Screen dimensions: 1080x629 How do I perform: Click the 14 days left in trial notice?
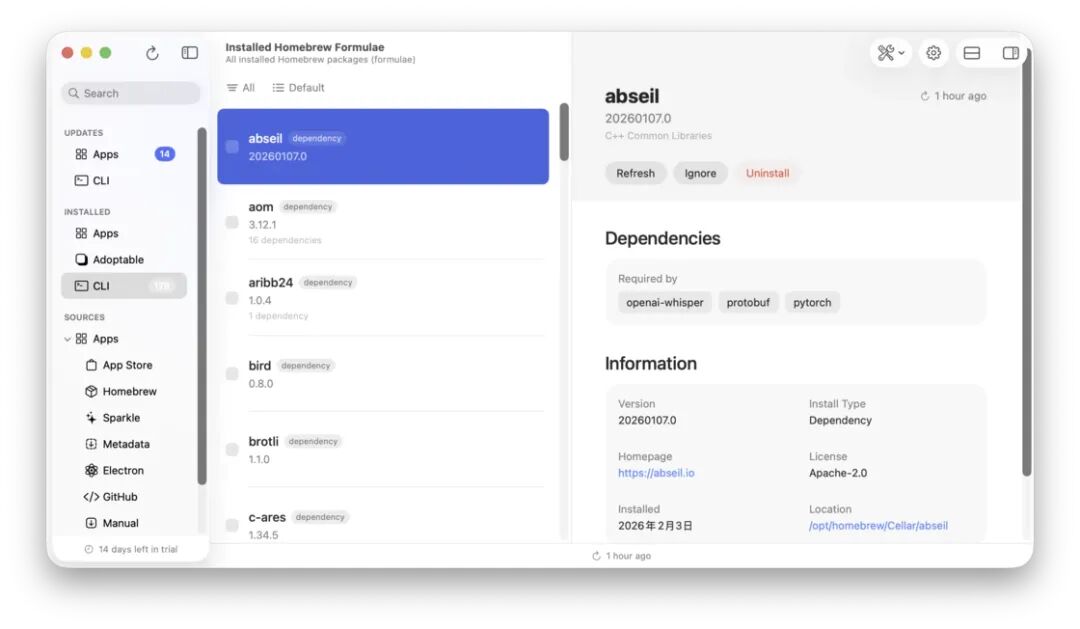point(132,549)
